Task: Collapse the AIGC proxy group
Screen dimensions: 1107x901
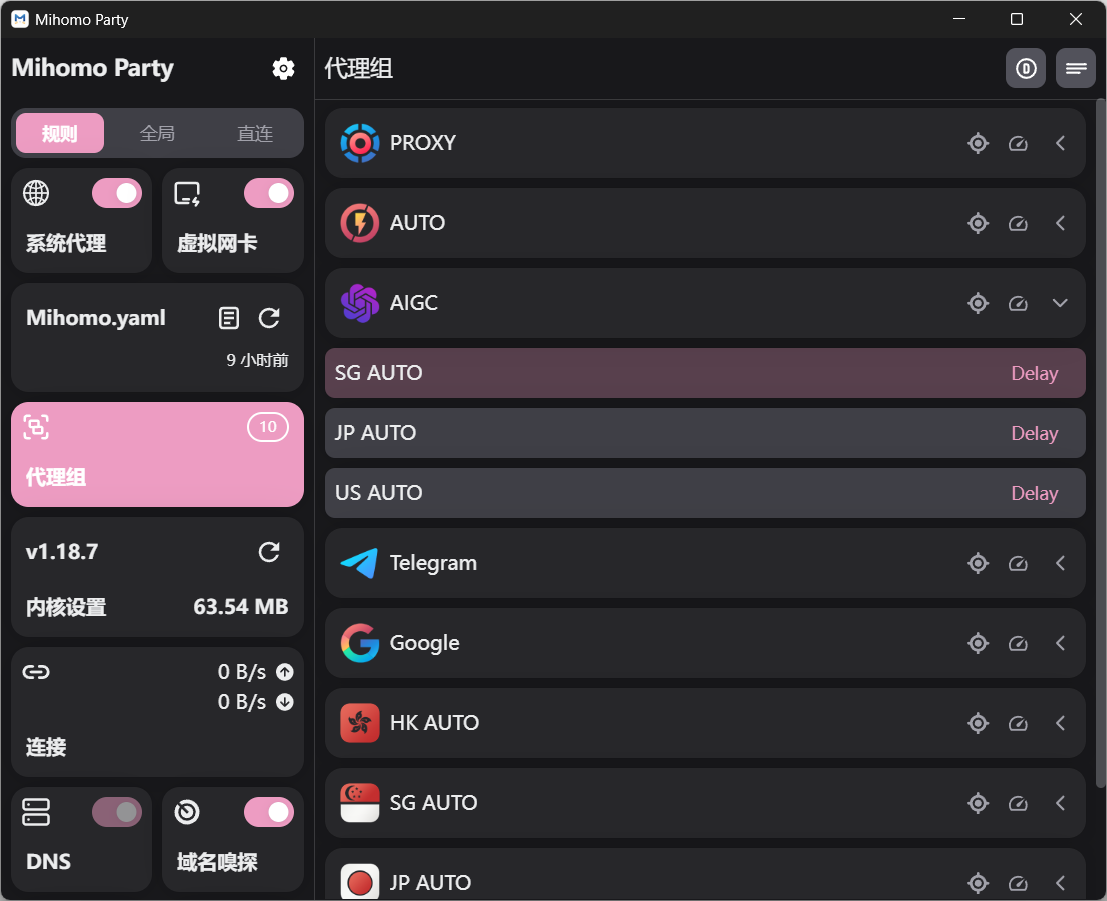Action: [x=1061, y=303]
